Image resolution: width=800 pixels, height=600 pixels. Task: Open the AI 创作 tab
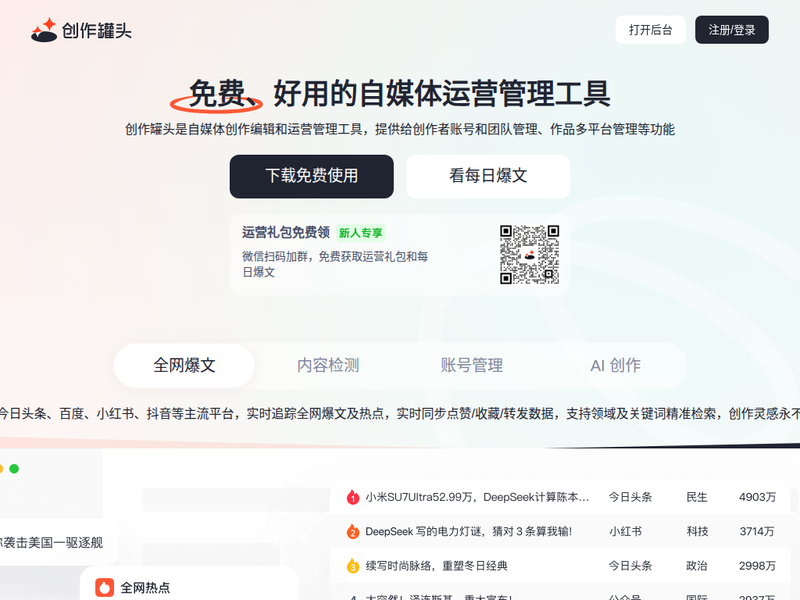point(615,365)
